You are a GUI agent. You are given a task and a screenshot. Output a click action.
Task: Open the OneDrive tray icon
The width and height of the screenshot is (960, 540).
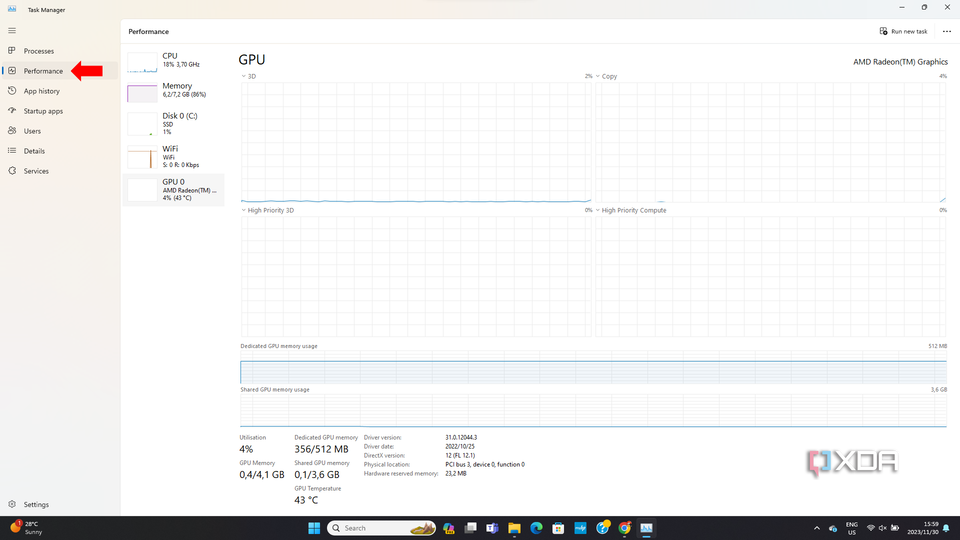[833, 528]
